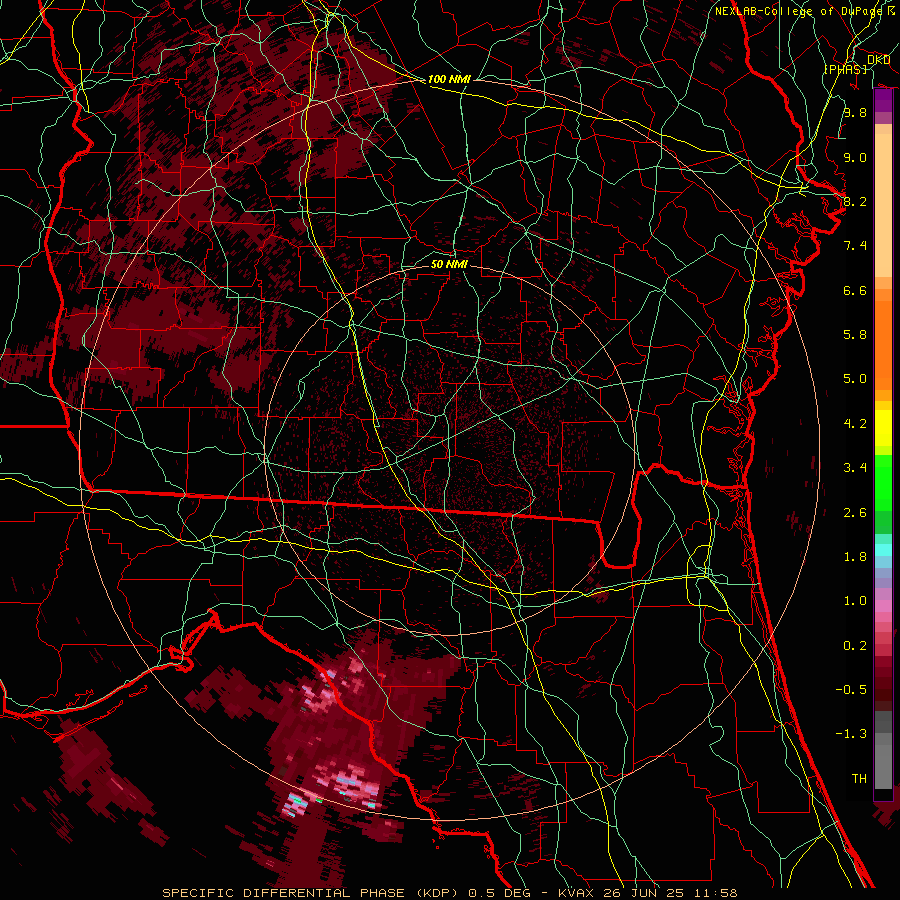Click the 5.0 legend value

pos(855,379)
